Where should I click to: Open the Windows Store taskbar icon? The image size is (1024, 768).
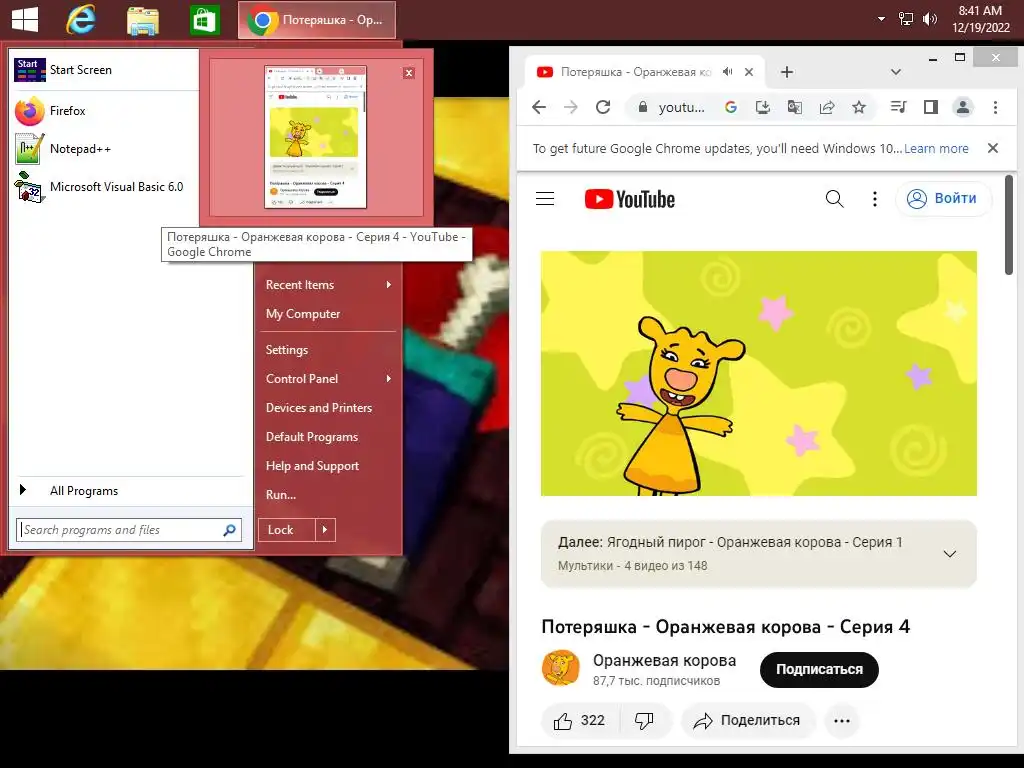tap(204, 20)
